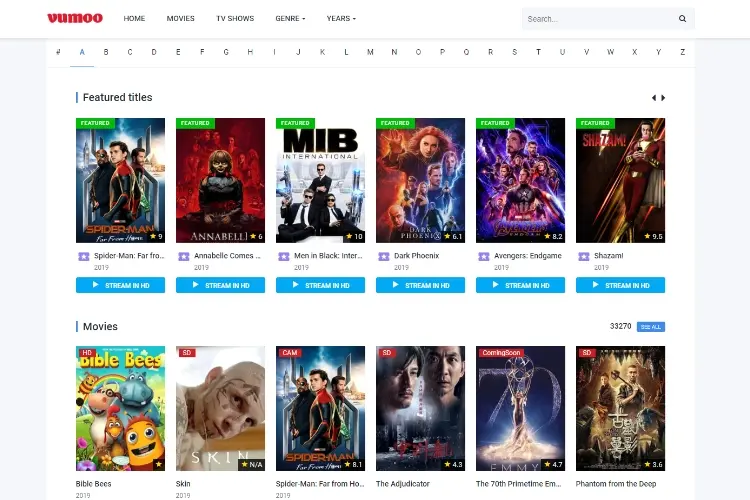Viewport: 750px width, 500px height.
Task: Select the # alphabet filter tab
Action: (x=58, y=52)
